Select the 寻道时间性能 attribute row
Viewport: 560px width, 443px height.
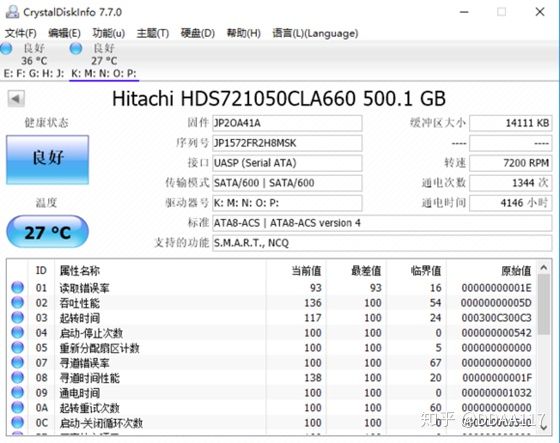271,378
